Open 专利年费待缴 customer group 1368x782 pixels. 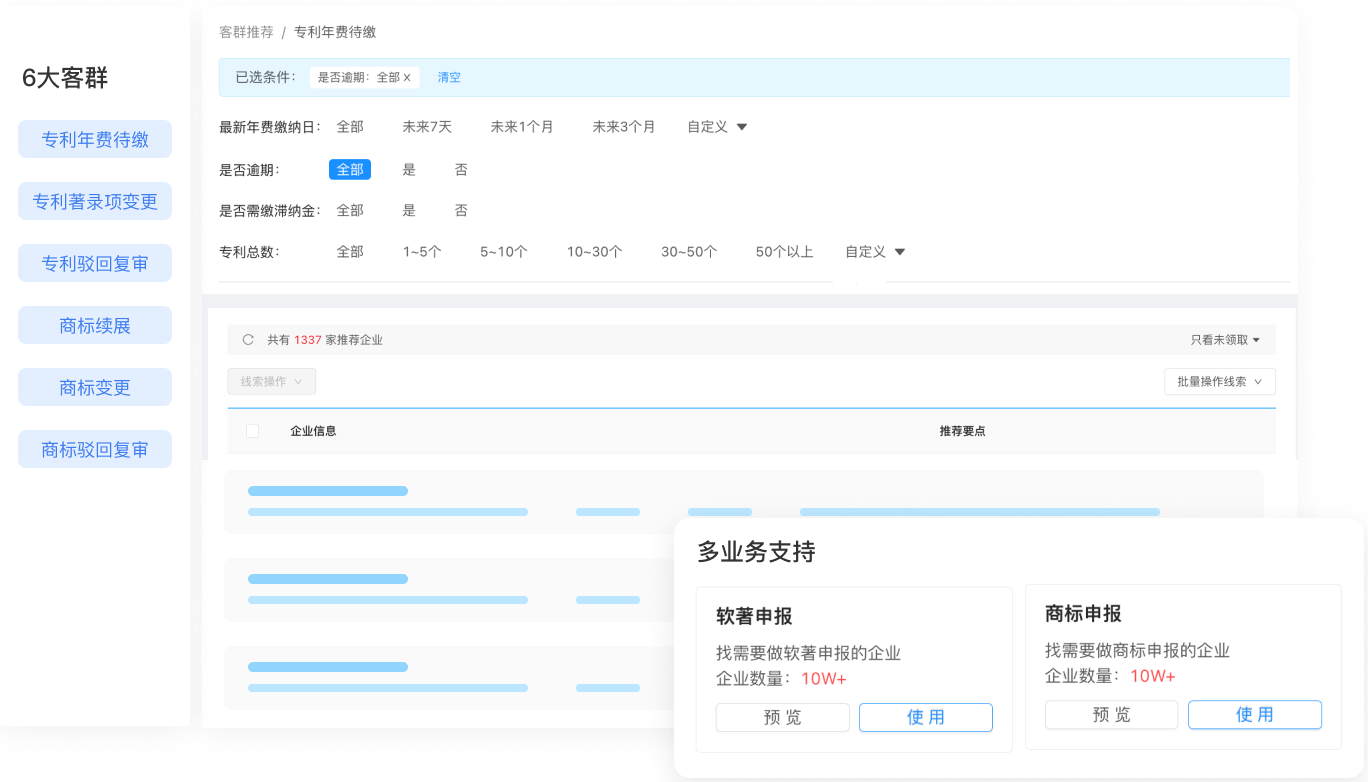point(95,139)
